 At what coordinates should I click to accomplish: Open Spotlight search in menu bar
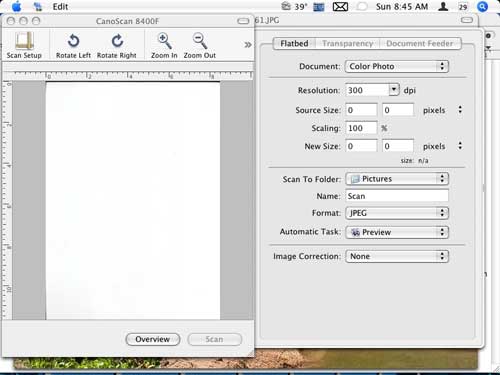tap(482, 6)
